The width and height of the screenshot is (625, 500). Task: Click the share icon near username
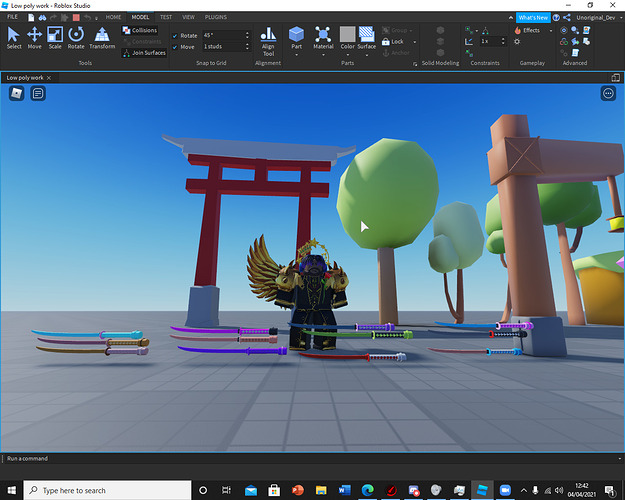click(x=566, y=18)
